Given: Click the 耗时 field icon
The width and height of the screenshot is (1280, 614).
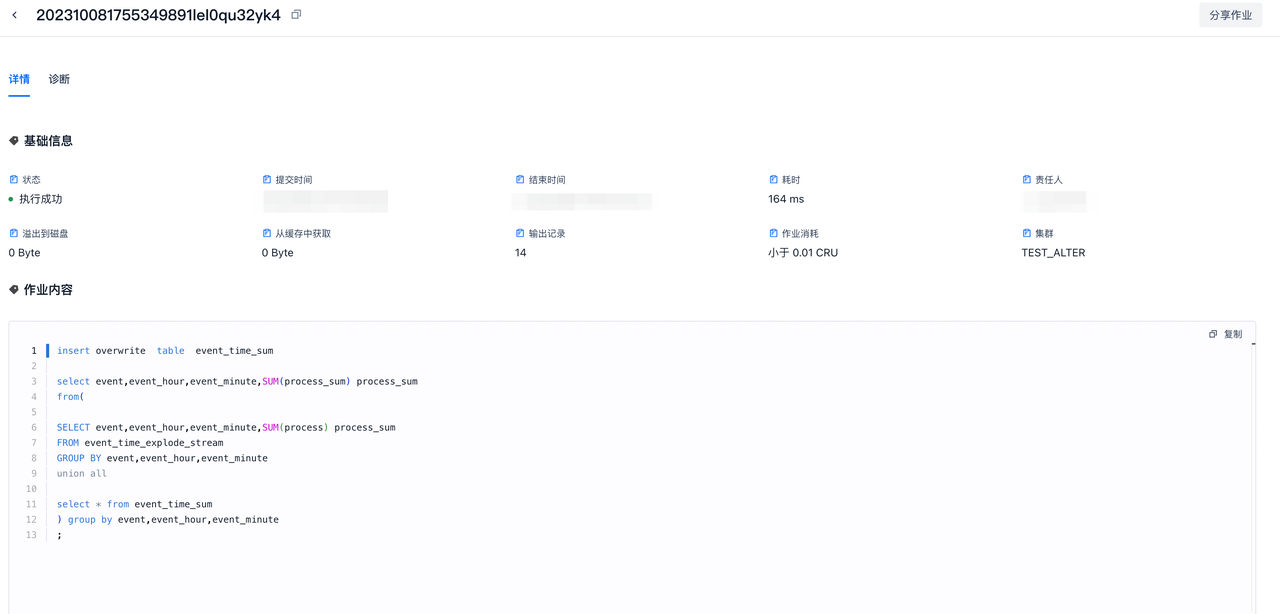Looking at the screenshot, I should pos(773,180).
